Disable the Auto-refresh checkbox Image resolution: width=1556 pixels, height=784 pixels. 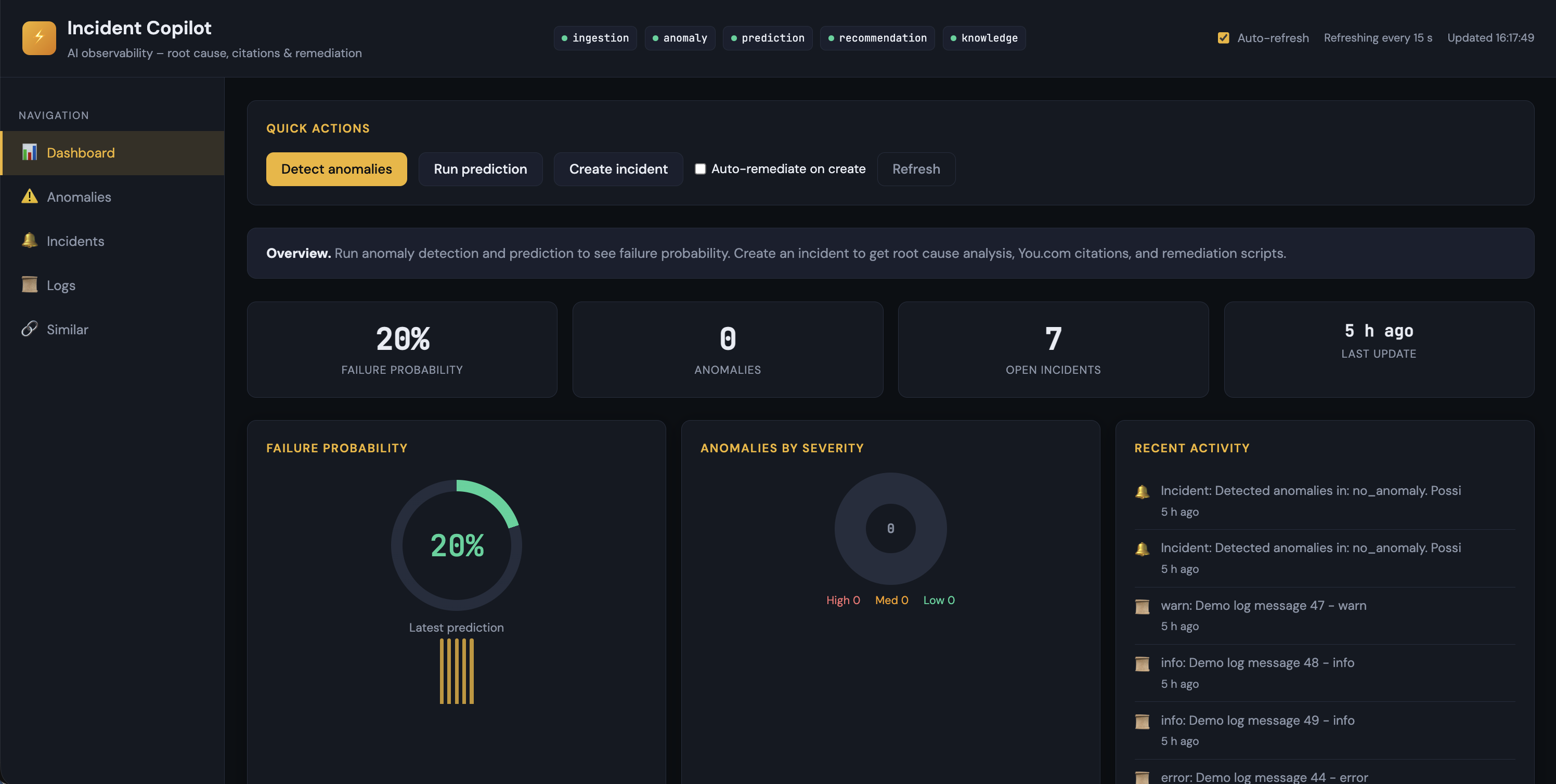(x=1223, y=37)
